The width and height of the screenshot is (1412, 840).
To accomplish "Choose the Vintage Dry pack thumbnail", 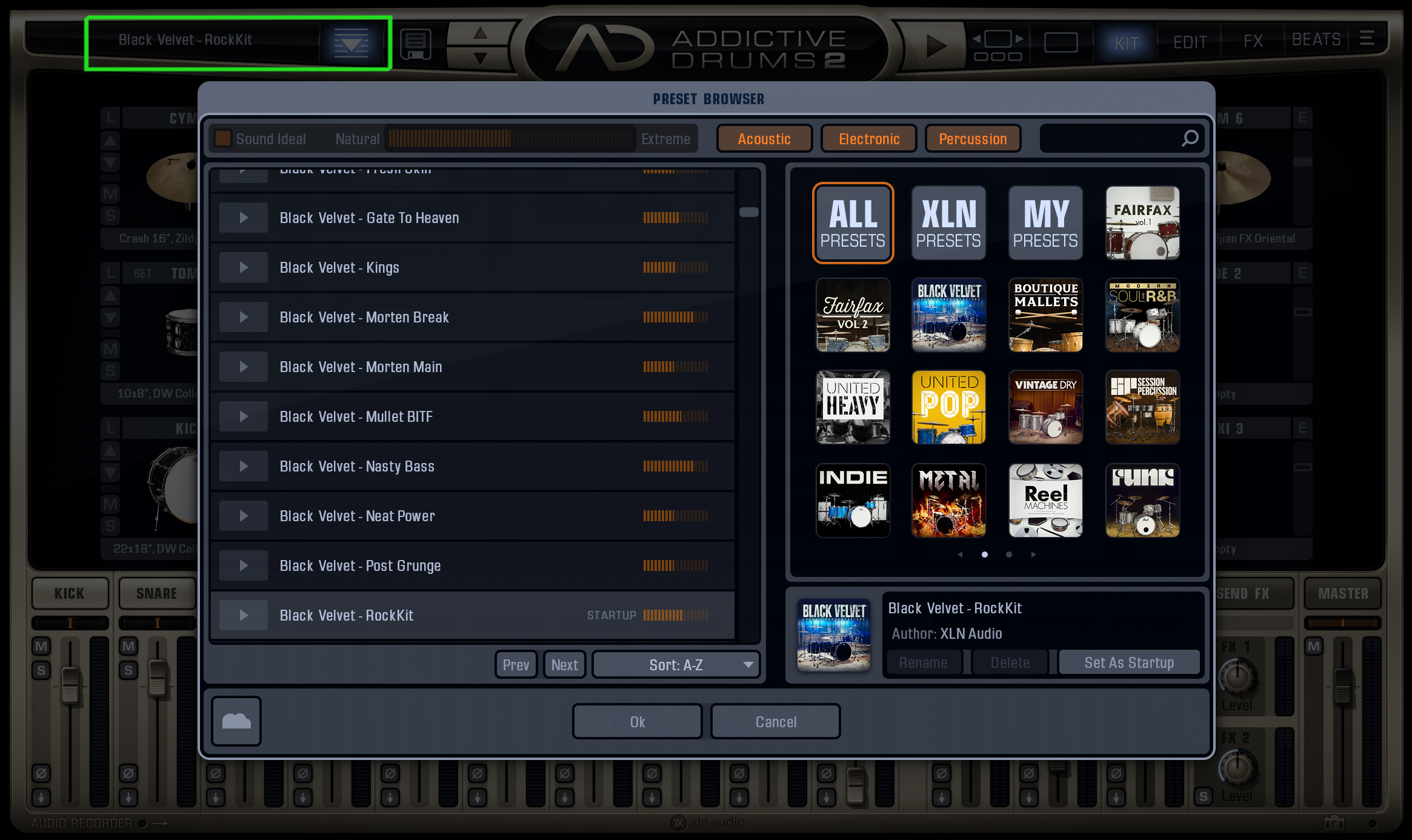I will (1045, 407).
